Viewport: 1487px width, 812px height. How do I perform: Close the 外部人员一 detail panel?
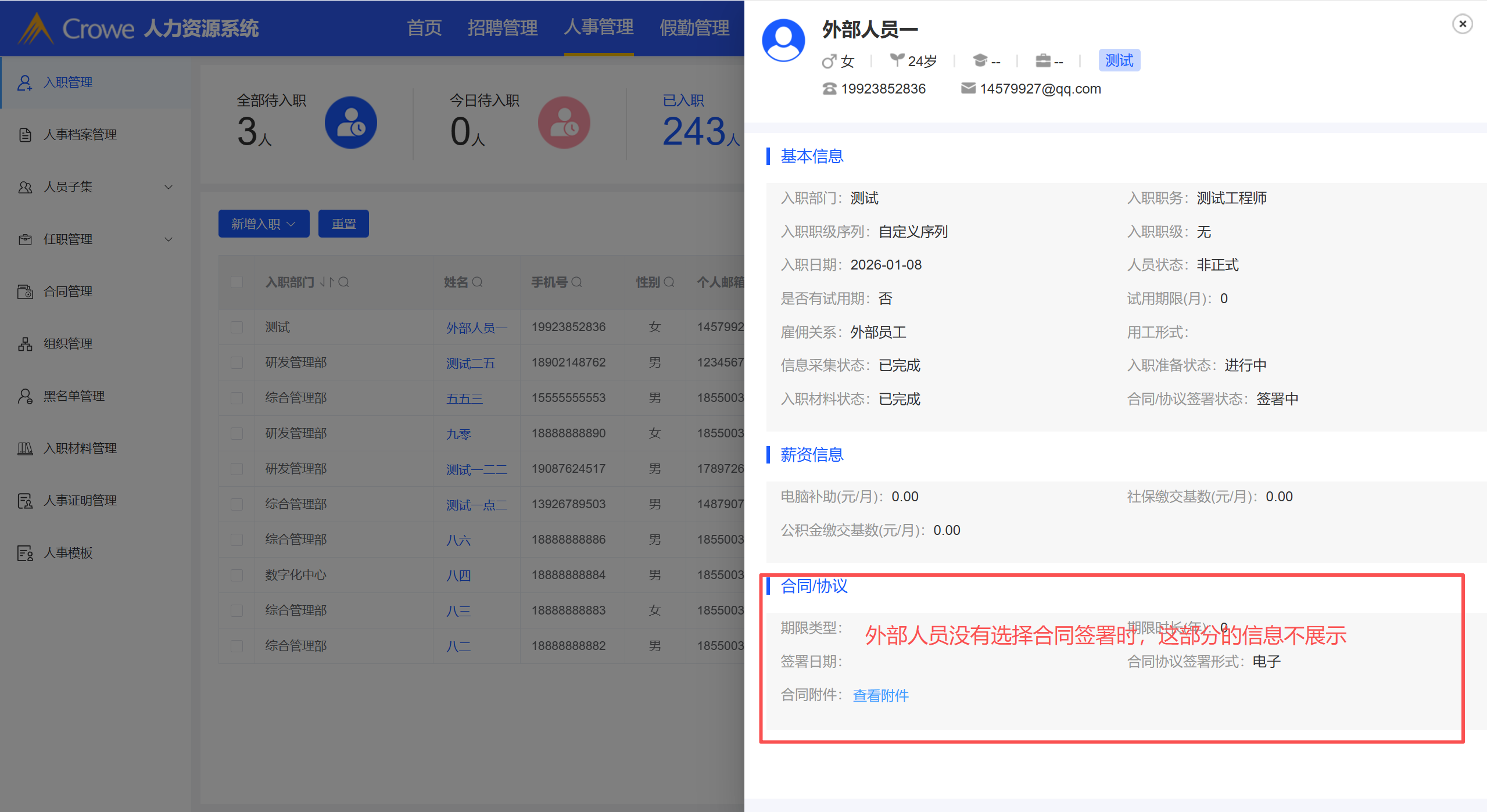coord(1462,24)
